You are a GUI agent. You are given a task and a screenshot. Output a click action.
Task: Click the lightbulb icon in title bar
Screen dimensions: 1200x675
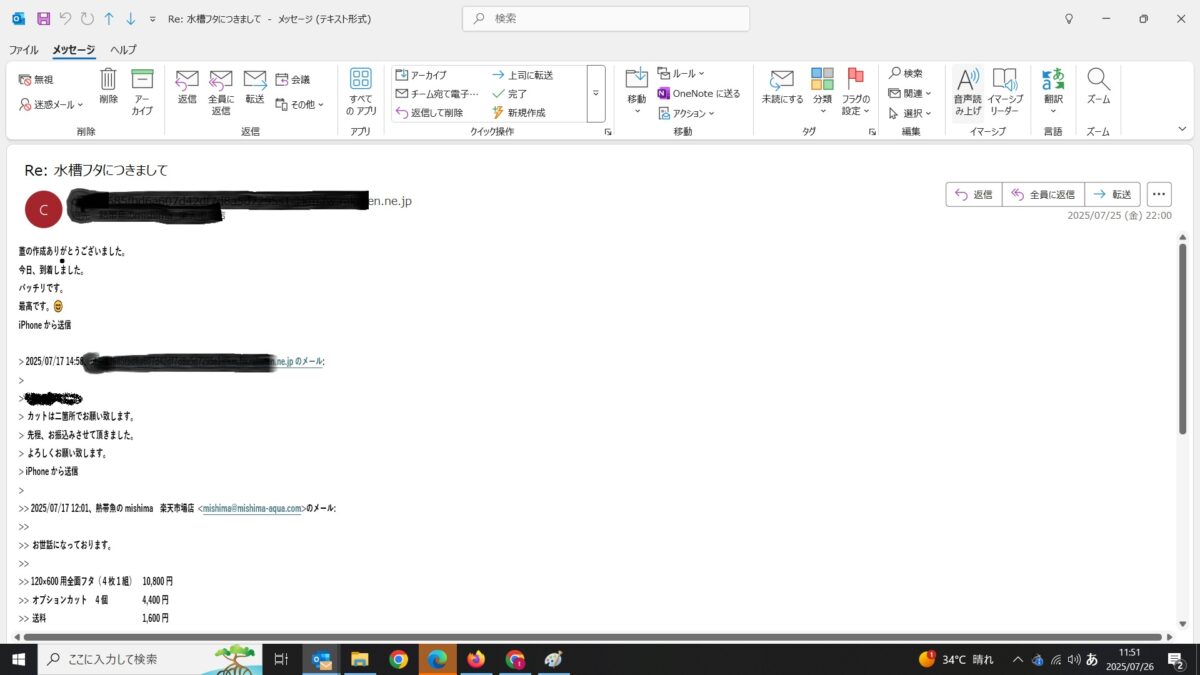[1069, 19]
